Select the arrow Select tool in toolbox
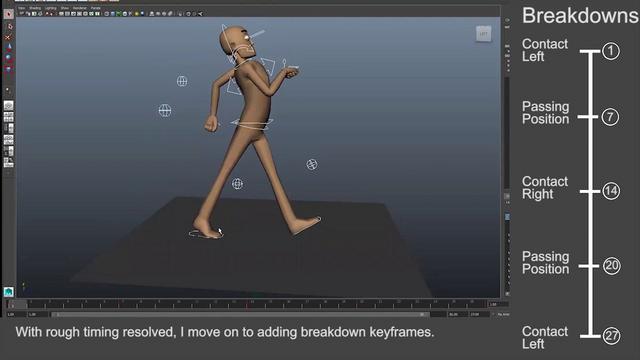This screenshot has width=640, height=360. click(9, 14)
